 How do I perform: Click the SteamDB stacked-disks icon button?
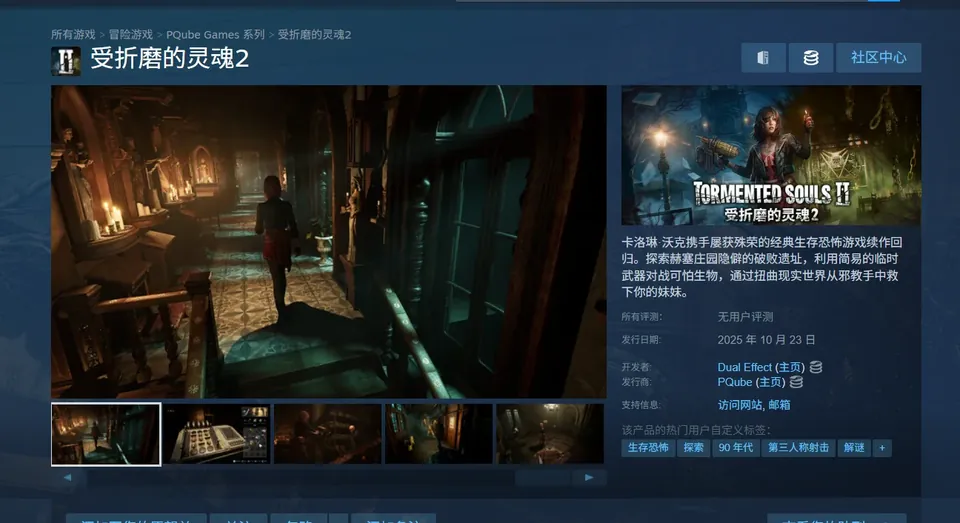811,58
